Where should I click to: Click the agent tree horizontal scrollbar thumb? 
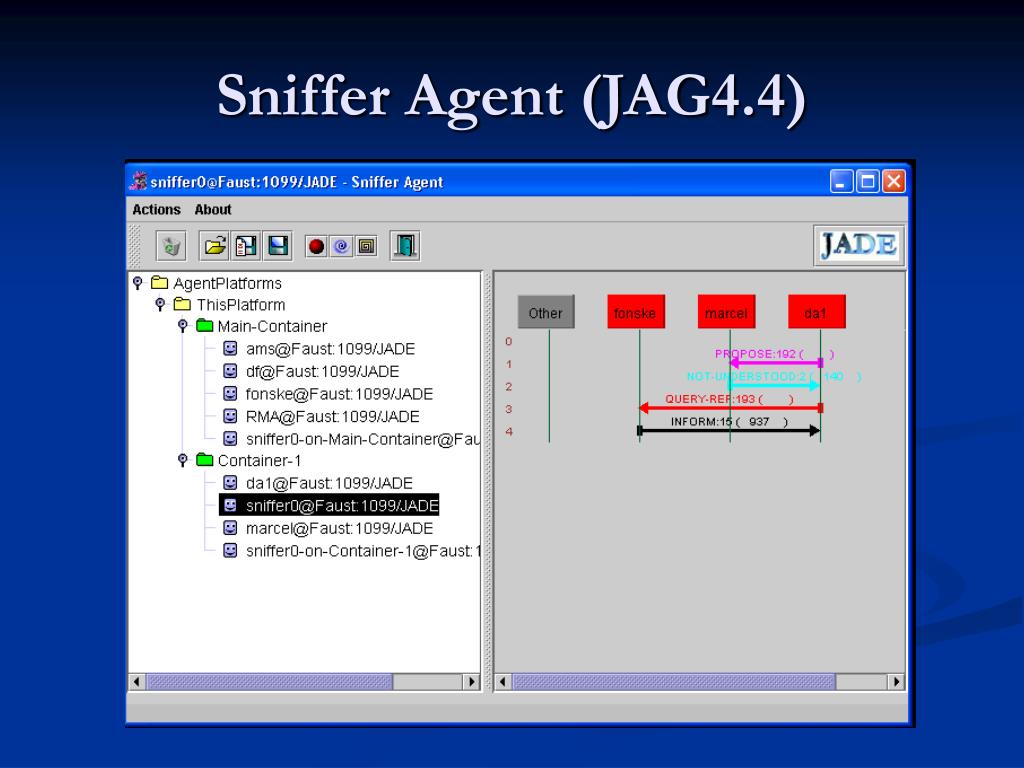click(x=269, y=682)
